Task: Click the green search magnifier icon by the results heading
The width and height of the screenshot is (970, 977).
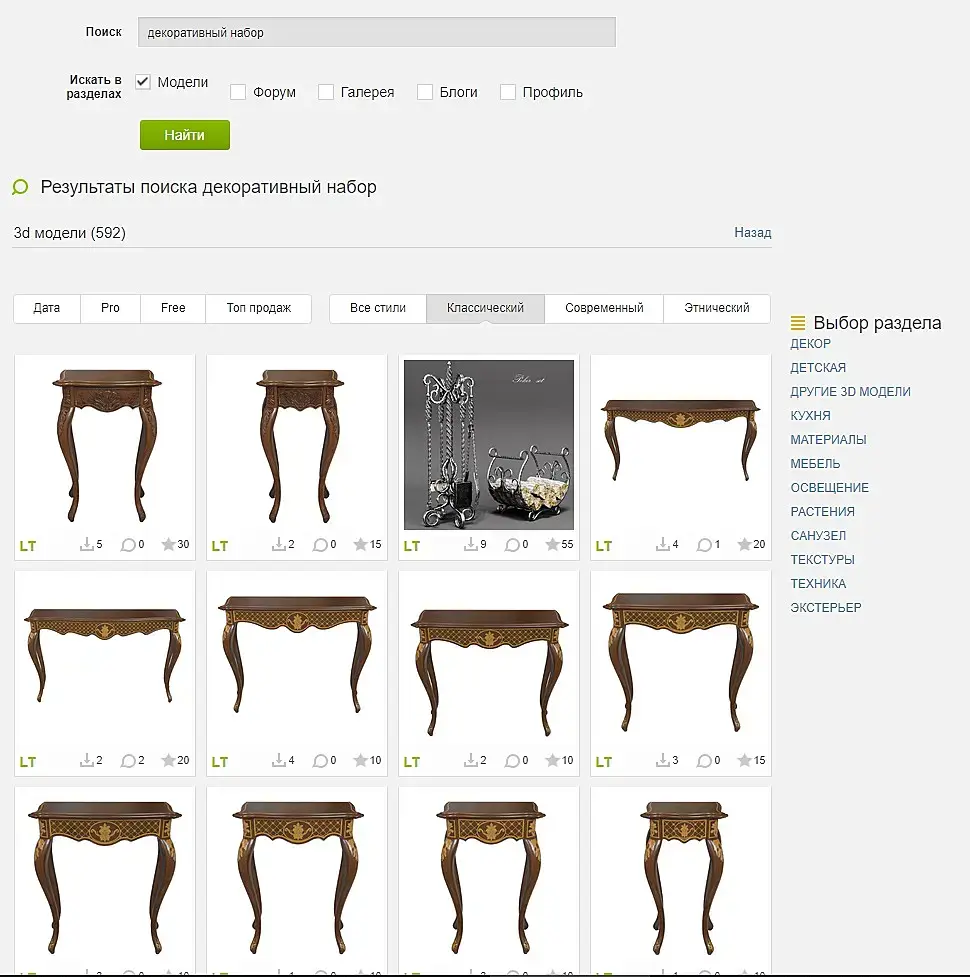Action: click(20, 187)
